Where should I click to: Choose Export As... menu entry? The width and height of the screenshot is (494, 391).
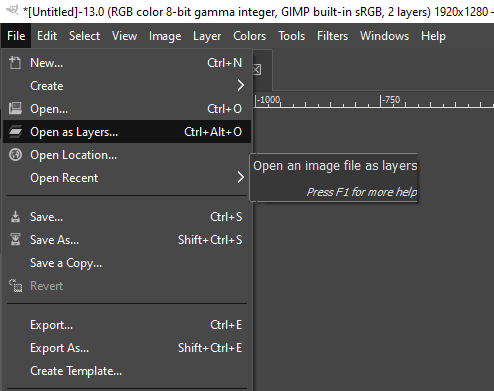pyautogui.click(x=127, y=348)
